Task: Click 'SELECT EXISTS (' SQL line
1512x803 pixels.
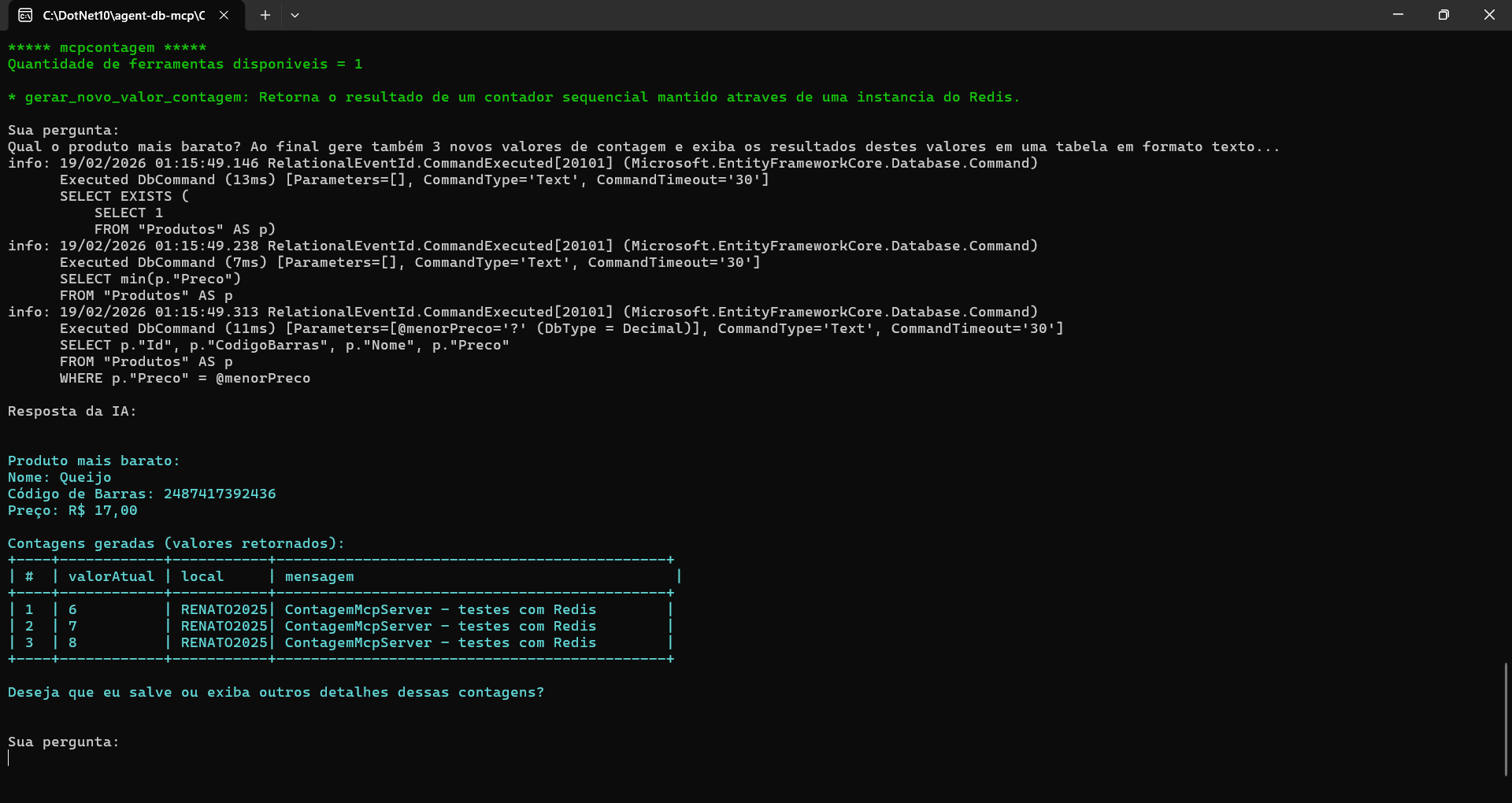Action: click(x=124, y=196)
